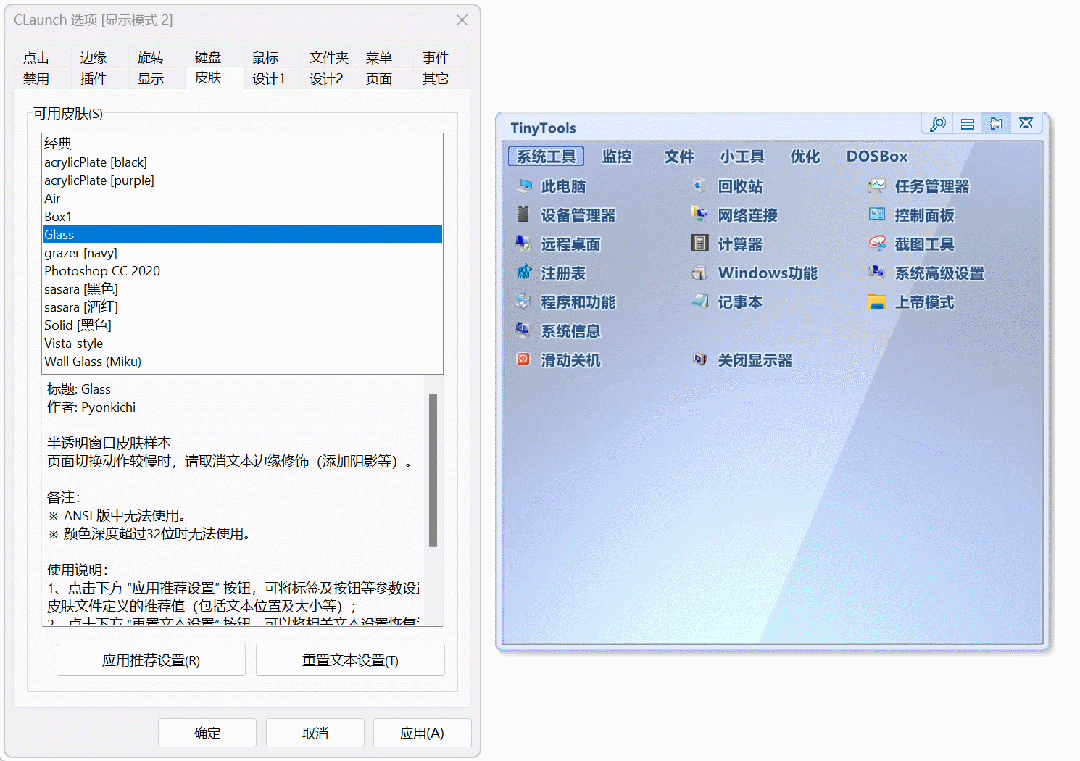Open 系统信息 icon in TinyTools

[524, 331]
